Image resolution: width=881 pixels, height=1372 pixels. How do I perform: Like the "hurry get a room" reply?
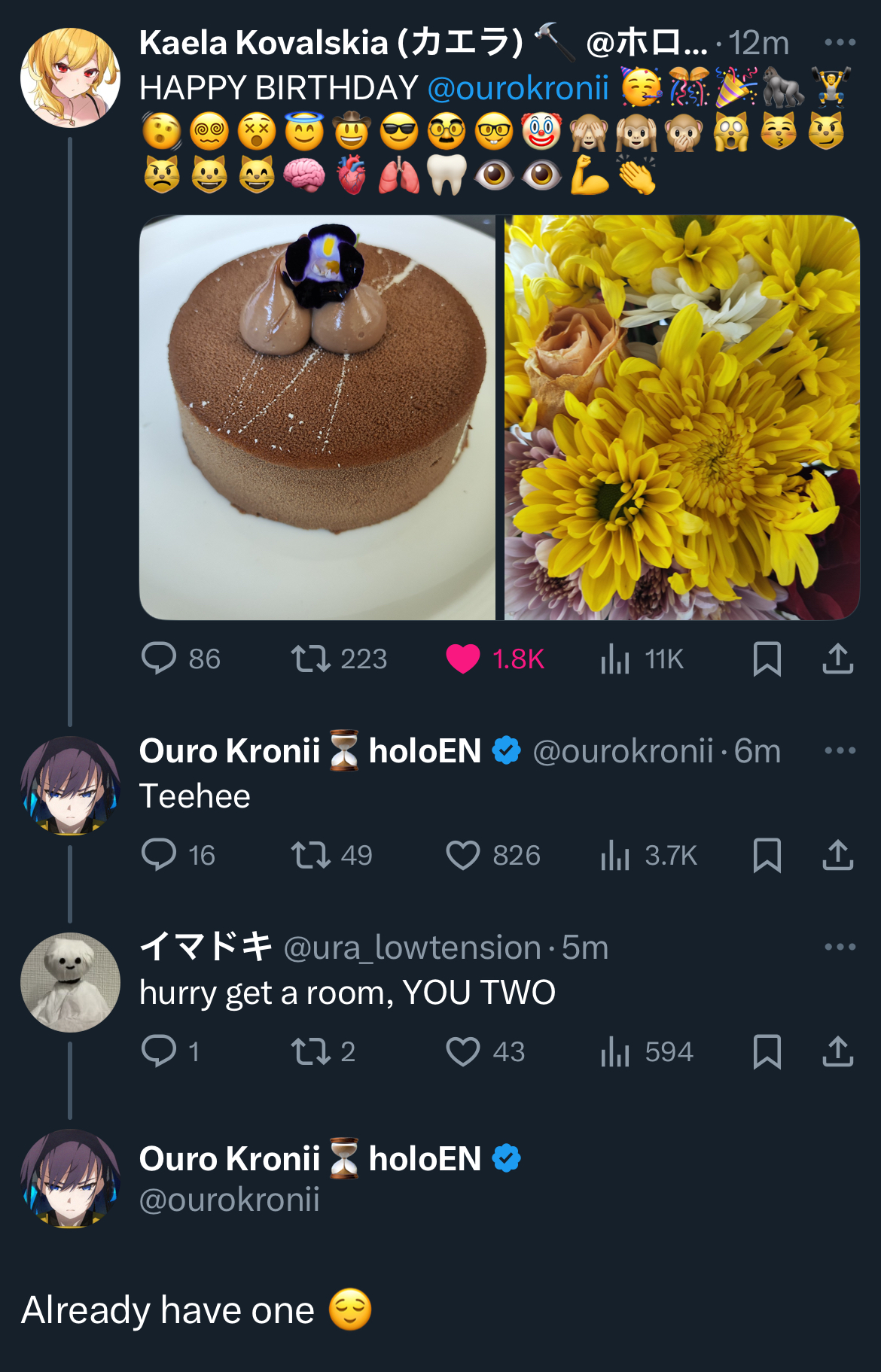pyautogui.click(x=462, y=1051)
